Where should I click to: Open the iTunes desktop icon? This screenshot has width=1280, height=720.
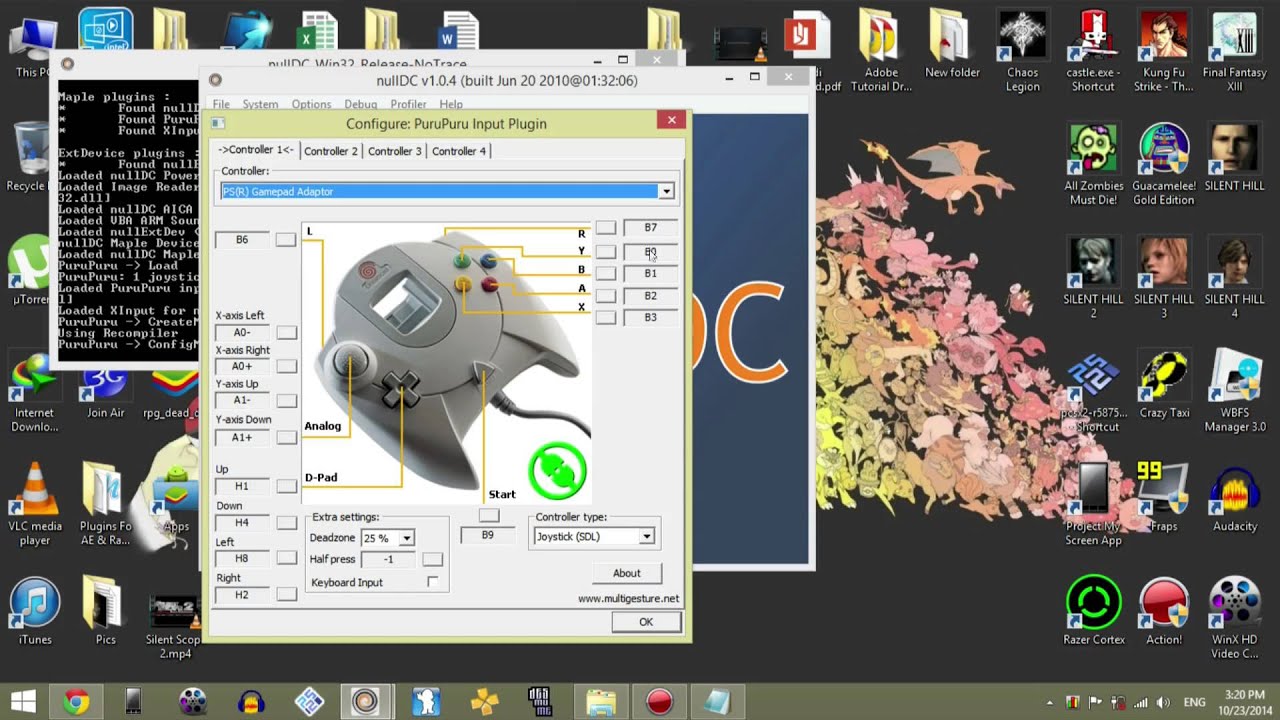click(34, 611)
